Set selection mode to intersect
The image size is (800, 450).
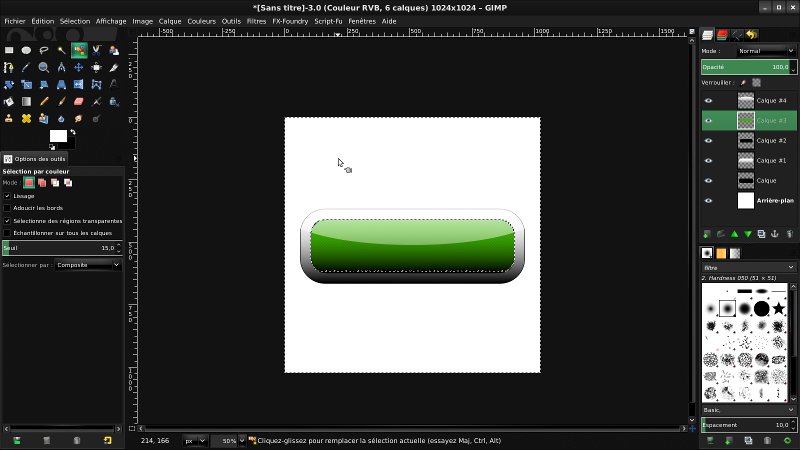point(68,183)
